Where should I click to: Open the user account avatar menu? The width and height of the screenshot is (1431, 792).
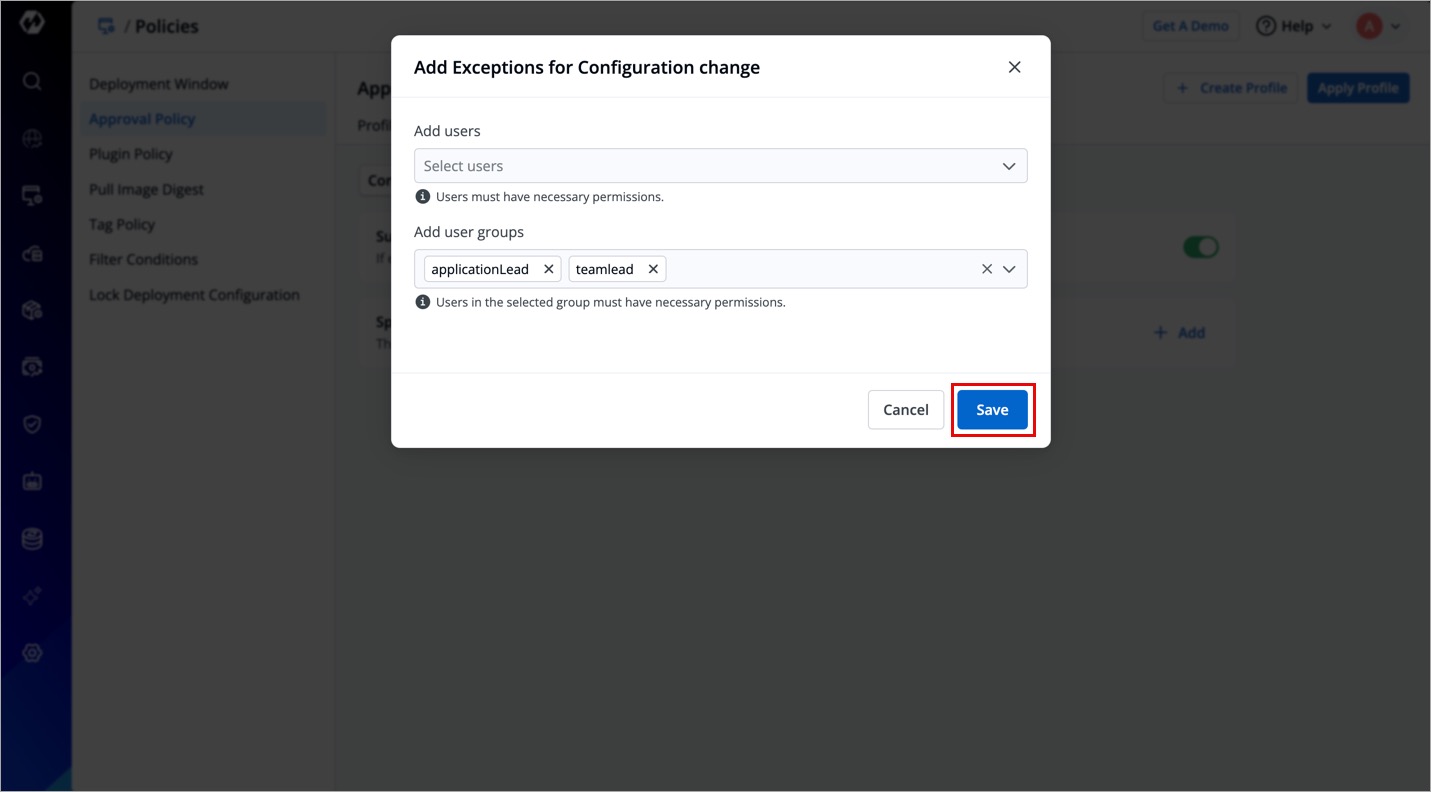(x=1377, y=26)
